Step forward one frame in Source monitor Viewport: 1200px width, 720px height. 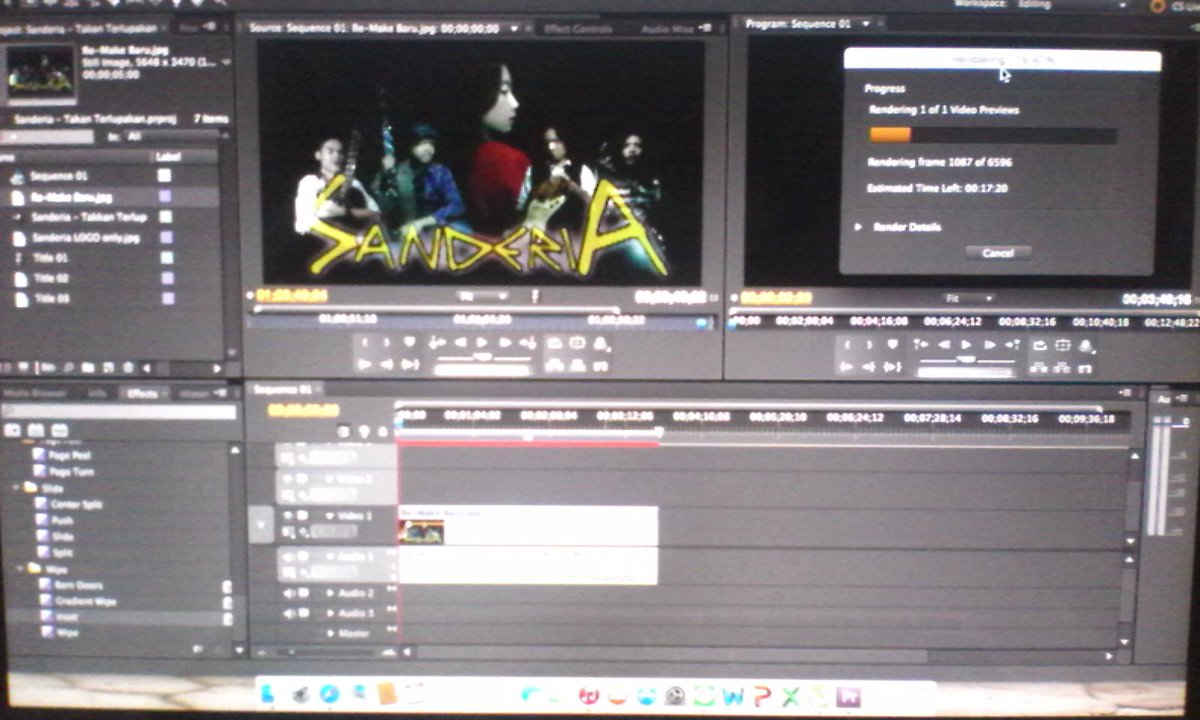[x=505, y=343]
